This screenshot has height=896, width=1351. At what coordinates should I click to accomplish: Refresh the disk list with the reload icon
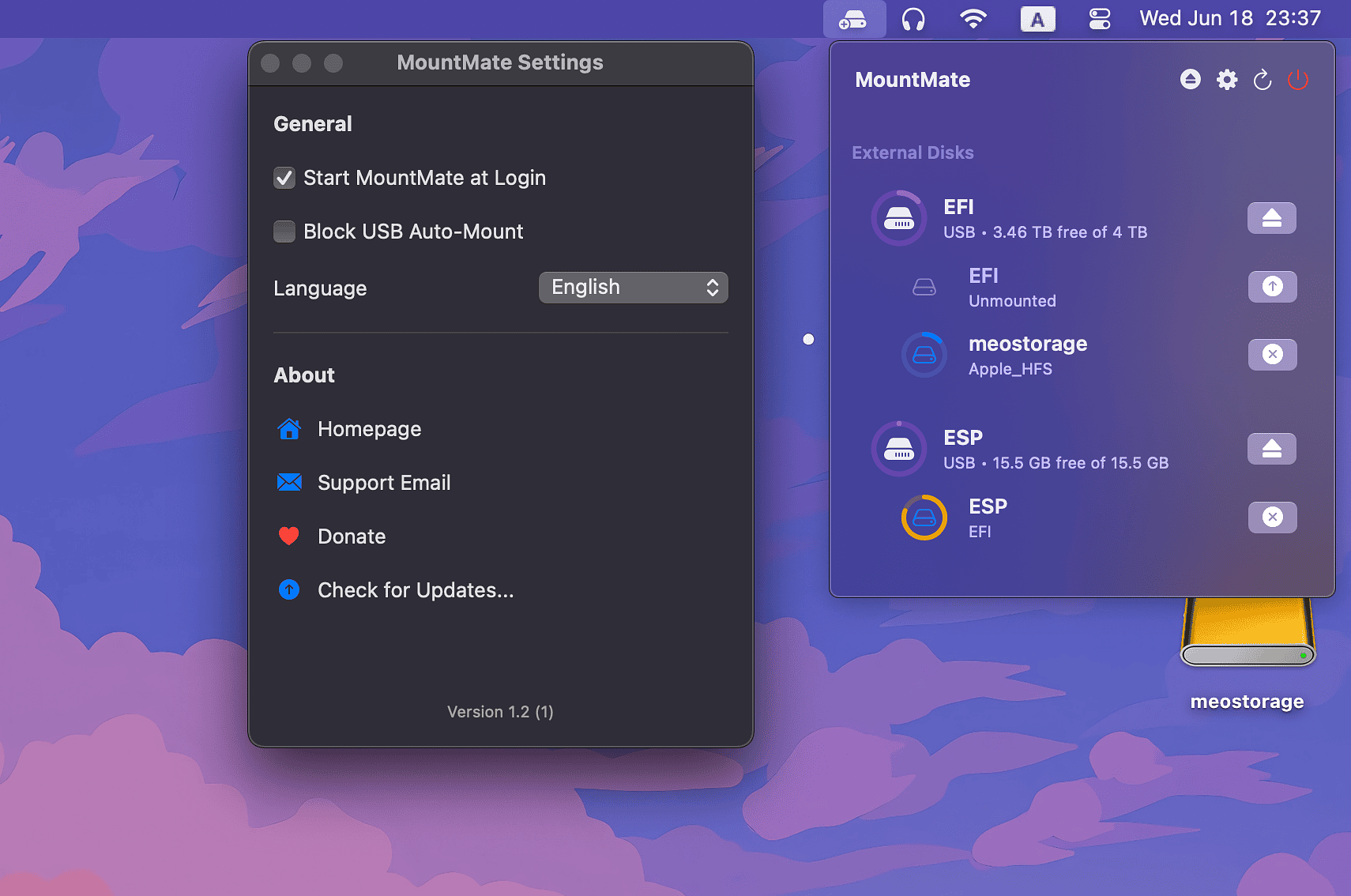(x=1263, y=80)
